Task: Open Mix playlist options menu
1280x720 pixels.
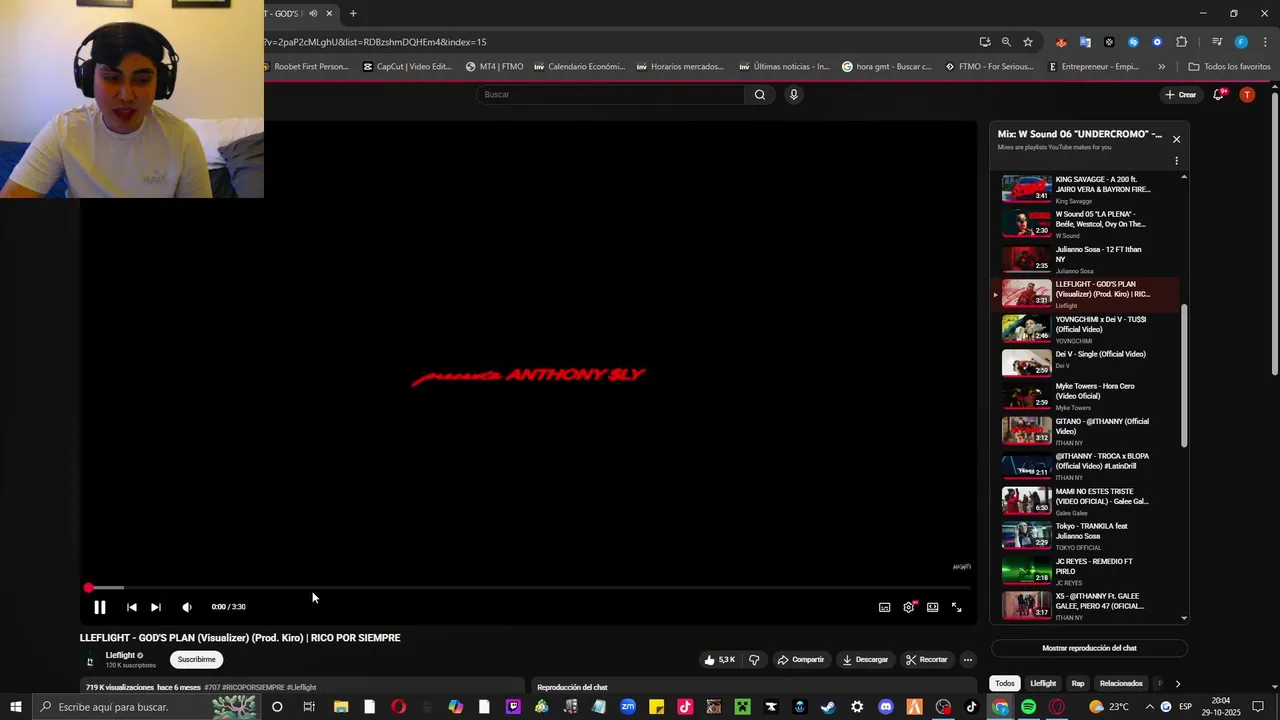Action: click(x=1176, y=161)
